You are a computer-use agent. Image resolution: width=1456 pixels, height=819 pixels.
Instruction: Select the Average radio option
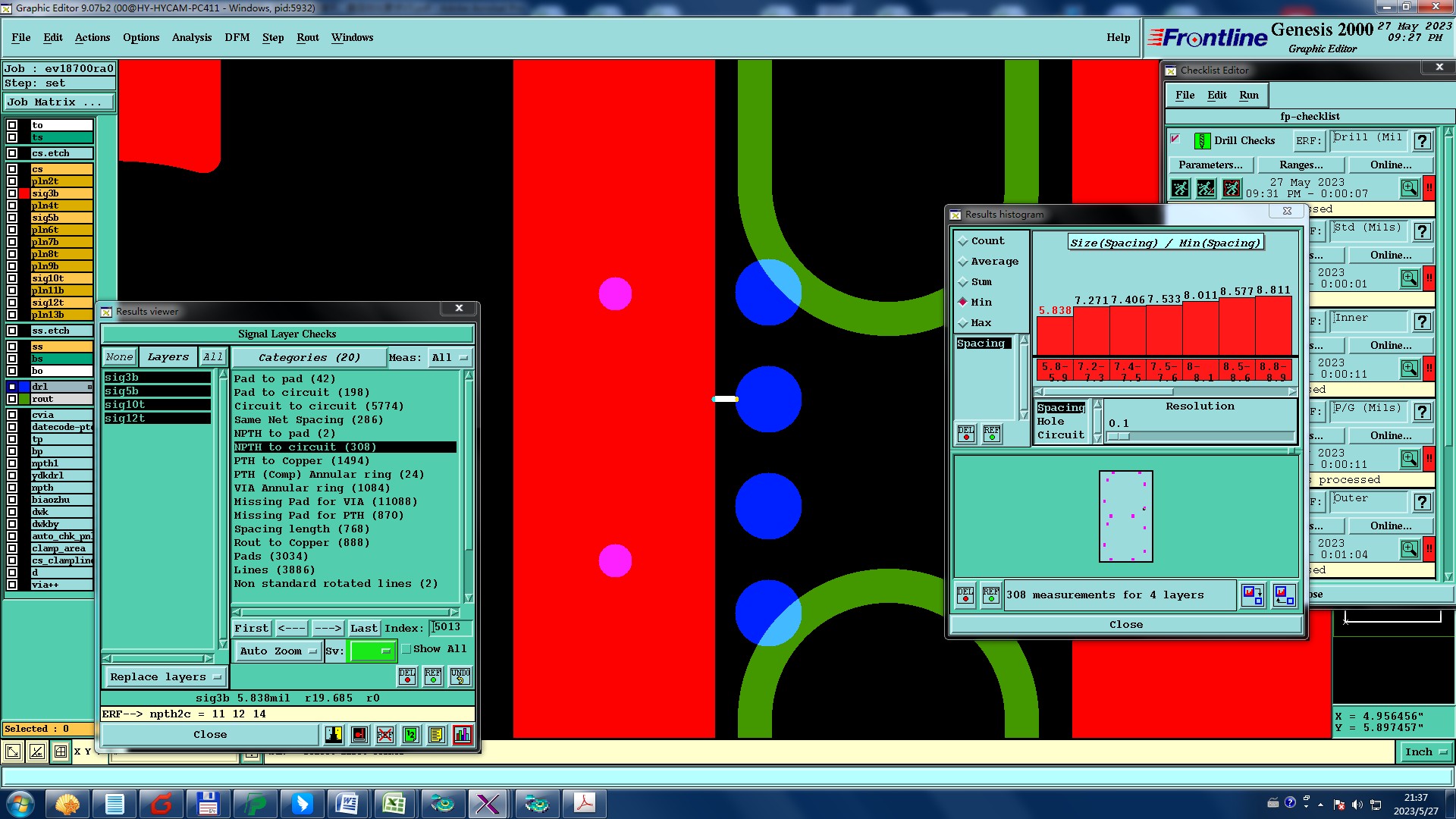click(963, 262)
